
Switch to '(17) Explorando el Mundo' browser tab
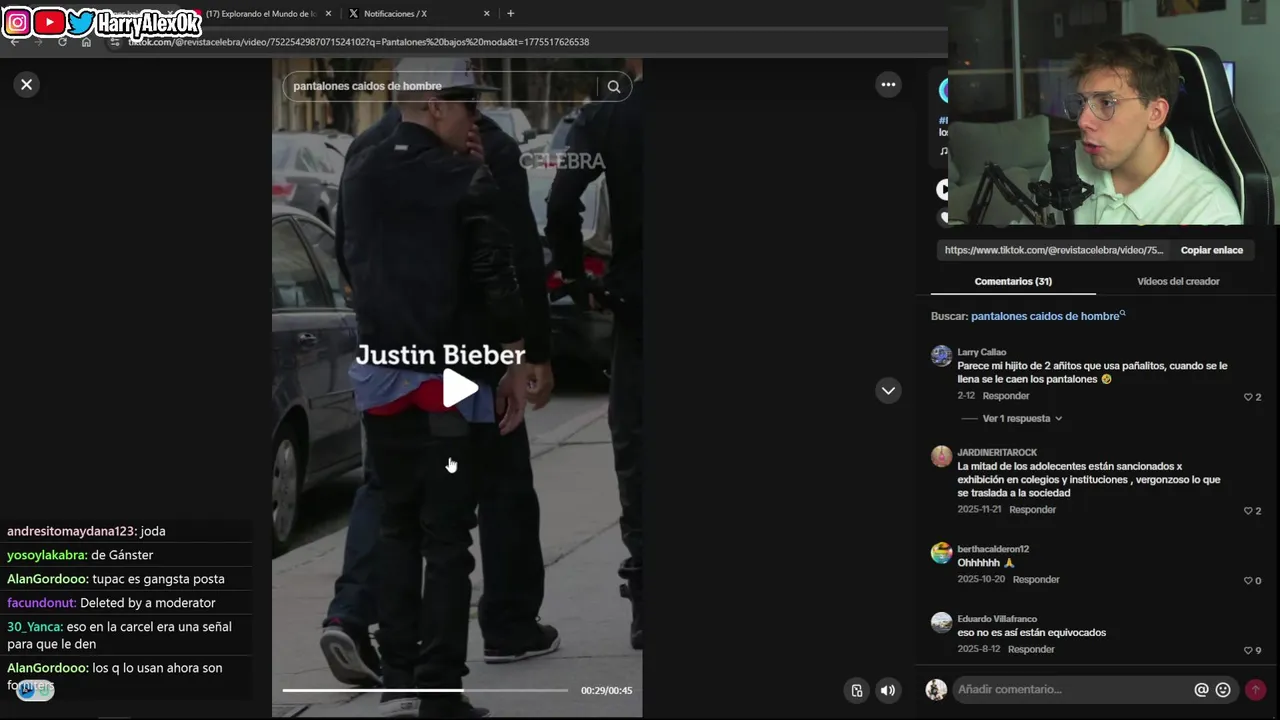point(262,14)
